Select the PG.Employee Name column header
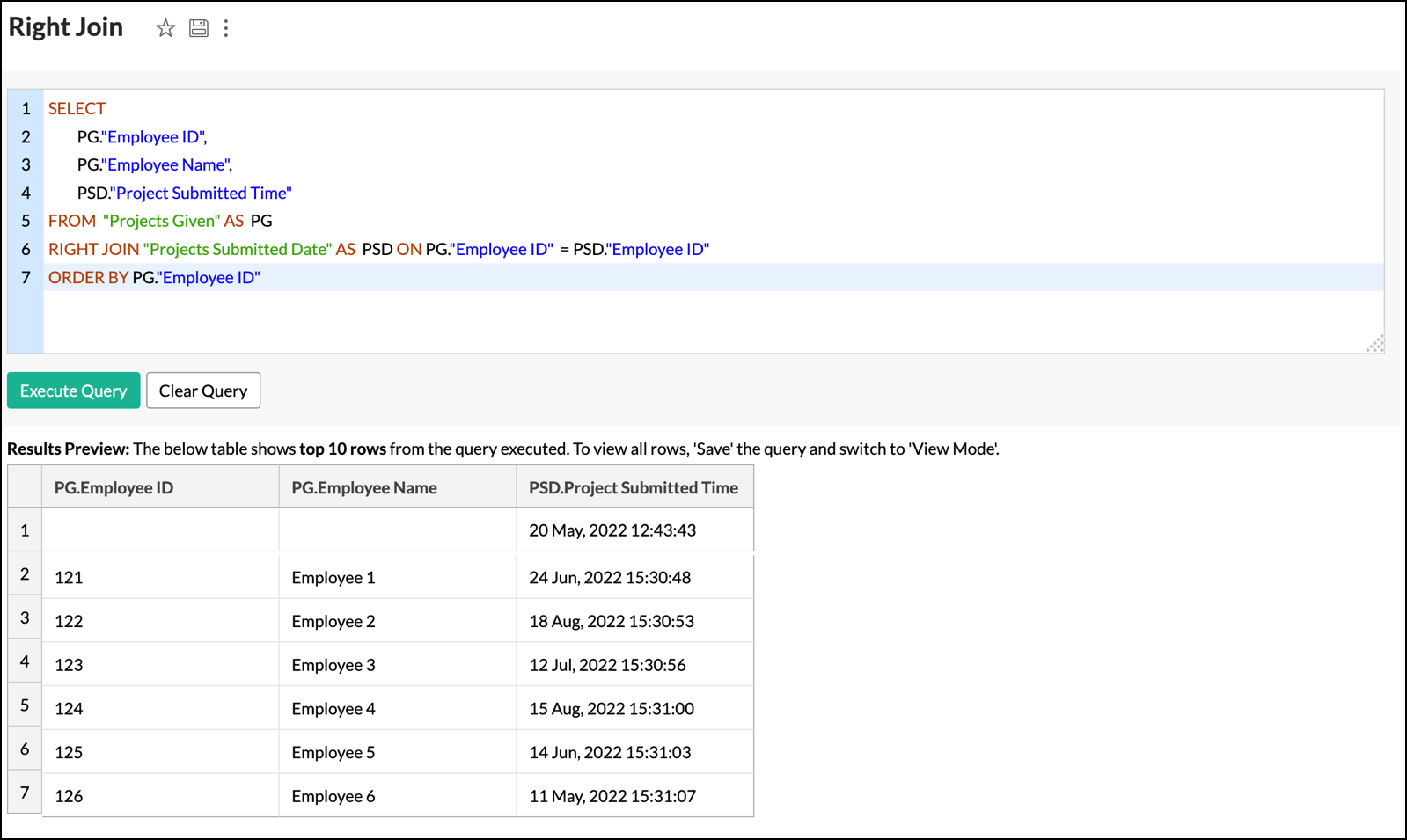Screen dimensions: 1407x840 pyautogui.click(x=398, y=487)
